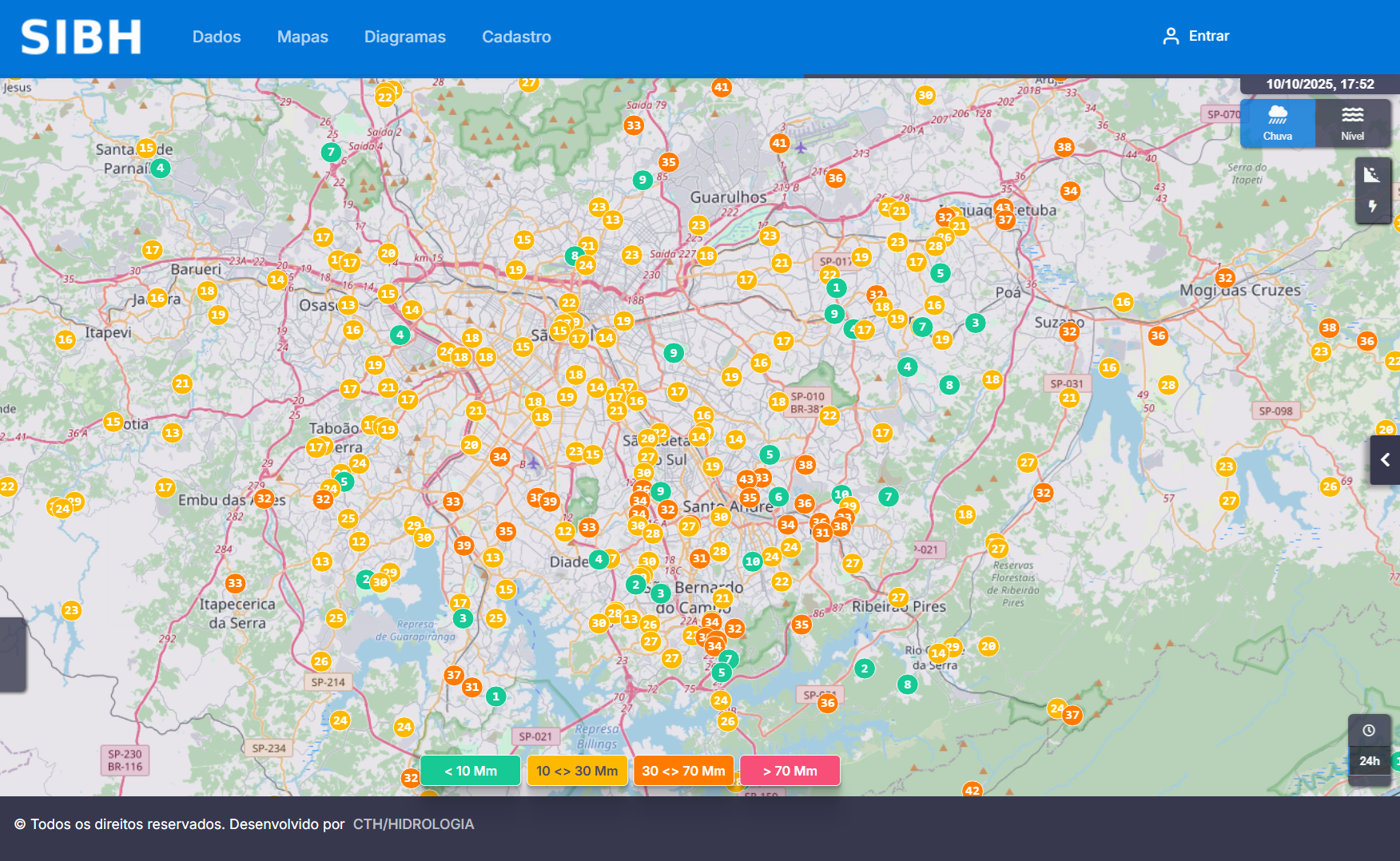Click the SIBH logo
Viewport: 1400px width, 861px height.
click(x=81, y=38)
